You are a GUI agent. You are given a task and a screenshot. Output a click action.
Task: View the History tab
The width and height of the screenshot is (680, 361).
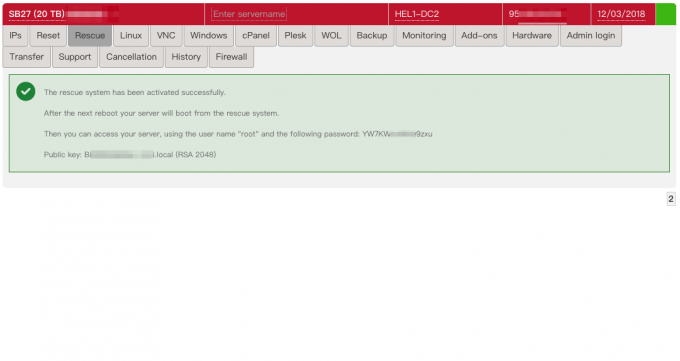pos(186,57)
